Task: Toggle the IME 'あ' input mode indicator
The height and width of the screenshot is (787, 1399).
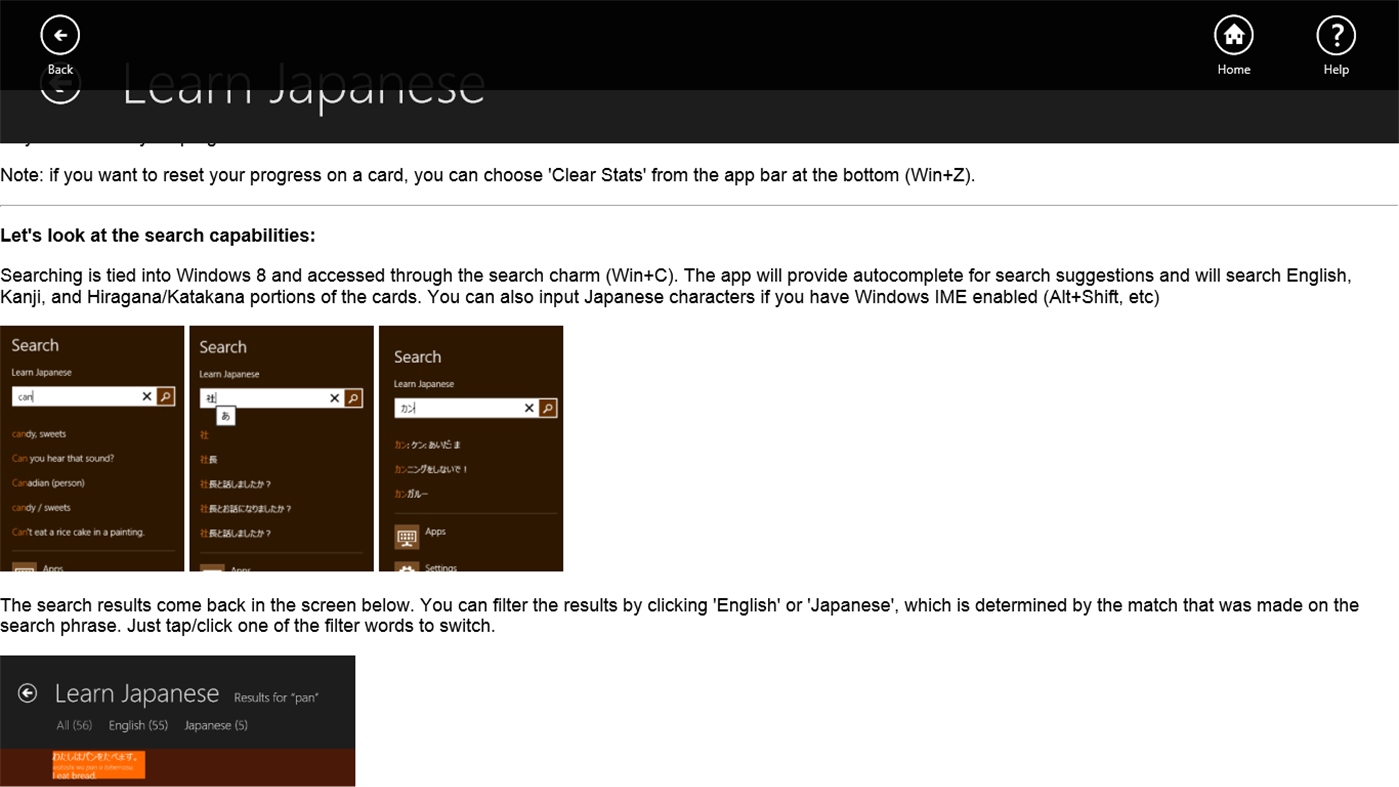Action: 224,415
